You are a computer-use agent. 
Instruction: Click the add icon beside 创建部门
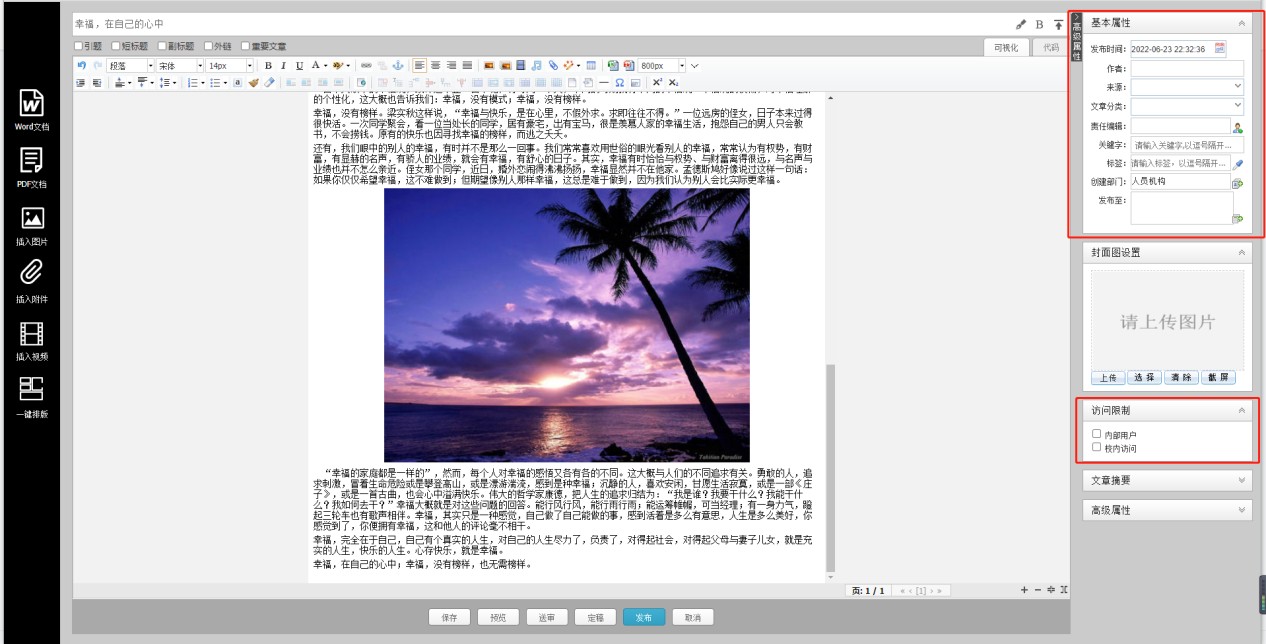[x=1237, y=183]
